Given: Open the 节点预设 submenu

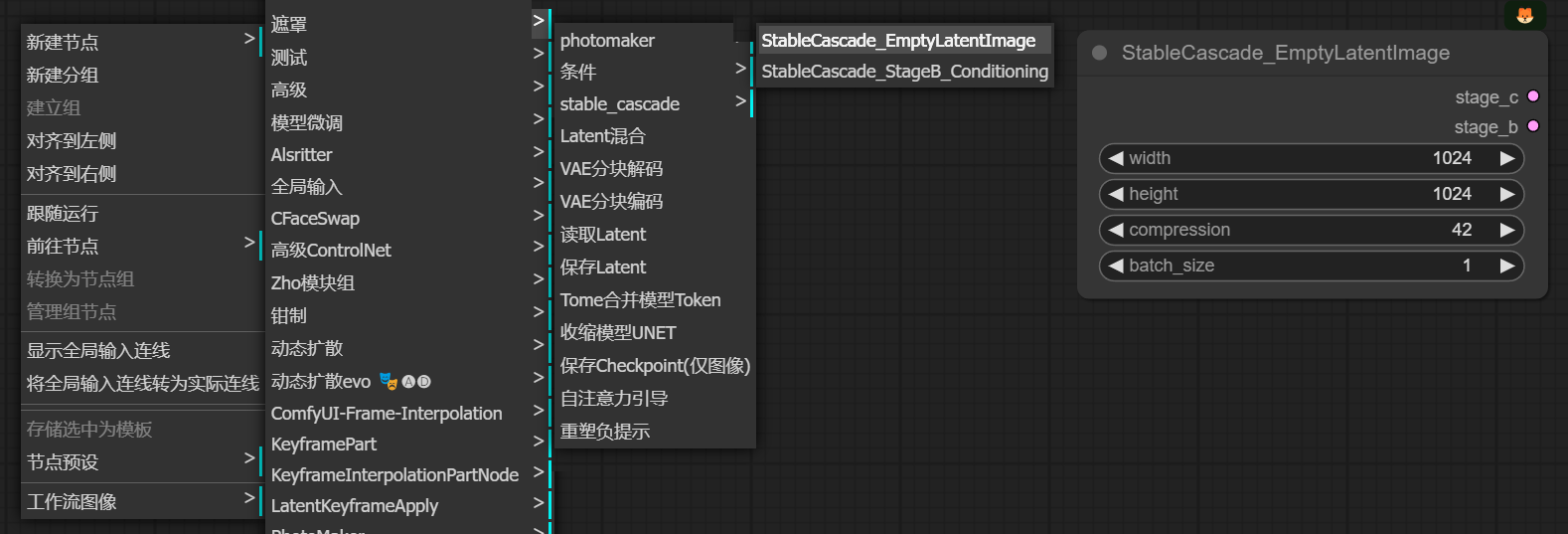Looking at the screenshot, I should tap(141, 461).
